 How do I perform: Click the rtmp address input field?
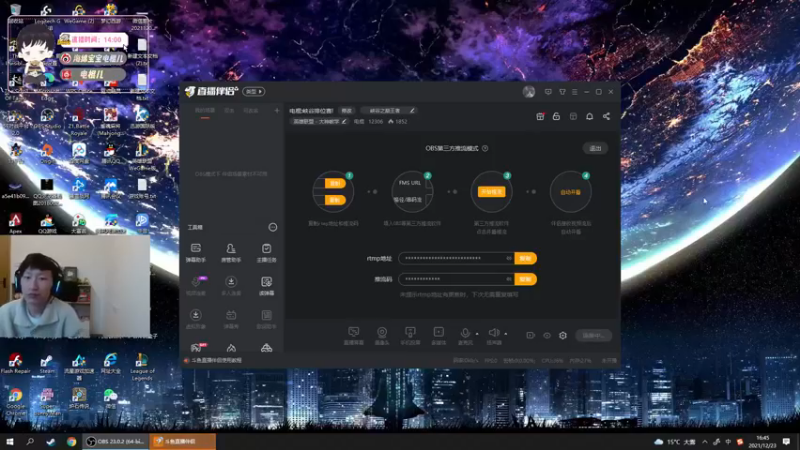[456, 258]
